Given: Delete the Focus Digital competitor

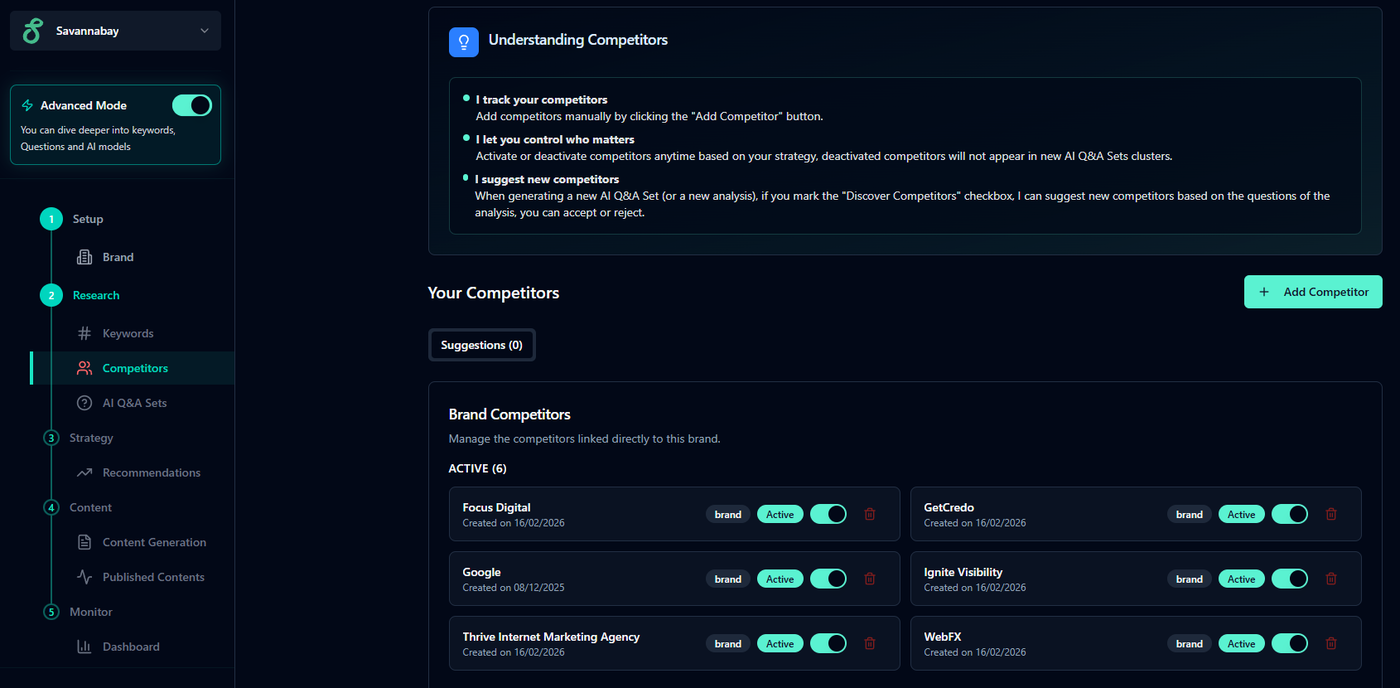Looking at the screenshot, I should (869, 514).
